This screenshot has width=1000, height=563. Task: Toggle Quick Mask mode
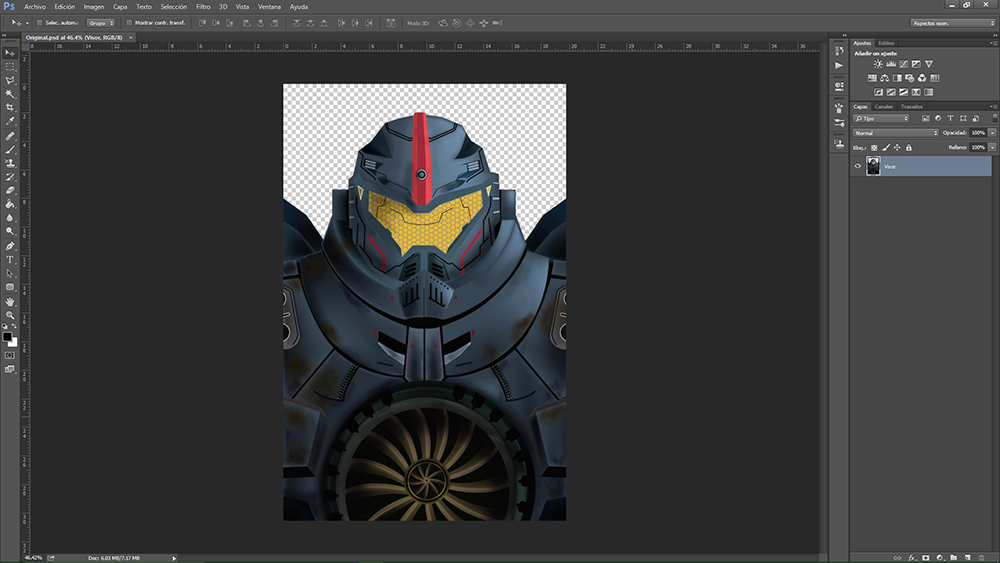tap(10, 355)
